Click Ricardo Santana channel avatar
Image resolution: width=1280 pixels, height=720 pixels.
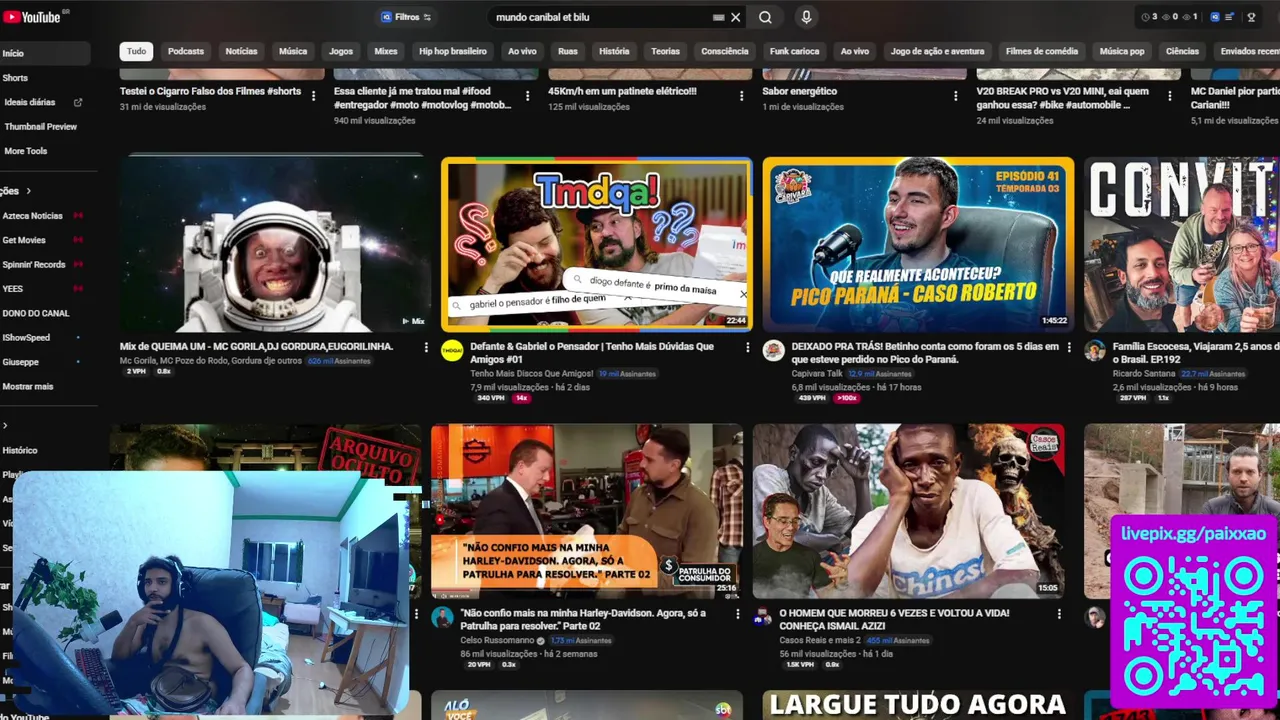[1095, 350]
